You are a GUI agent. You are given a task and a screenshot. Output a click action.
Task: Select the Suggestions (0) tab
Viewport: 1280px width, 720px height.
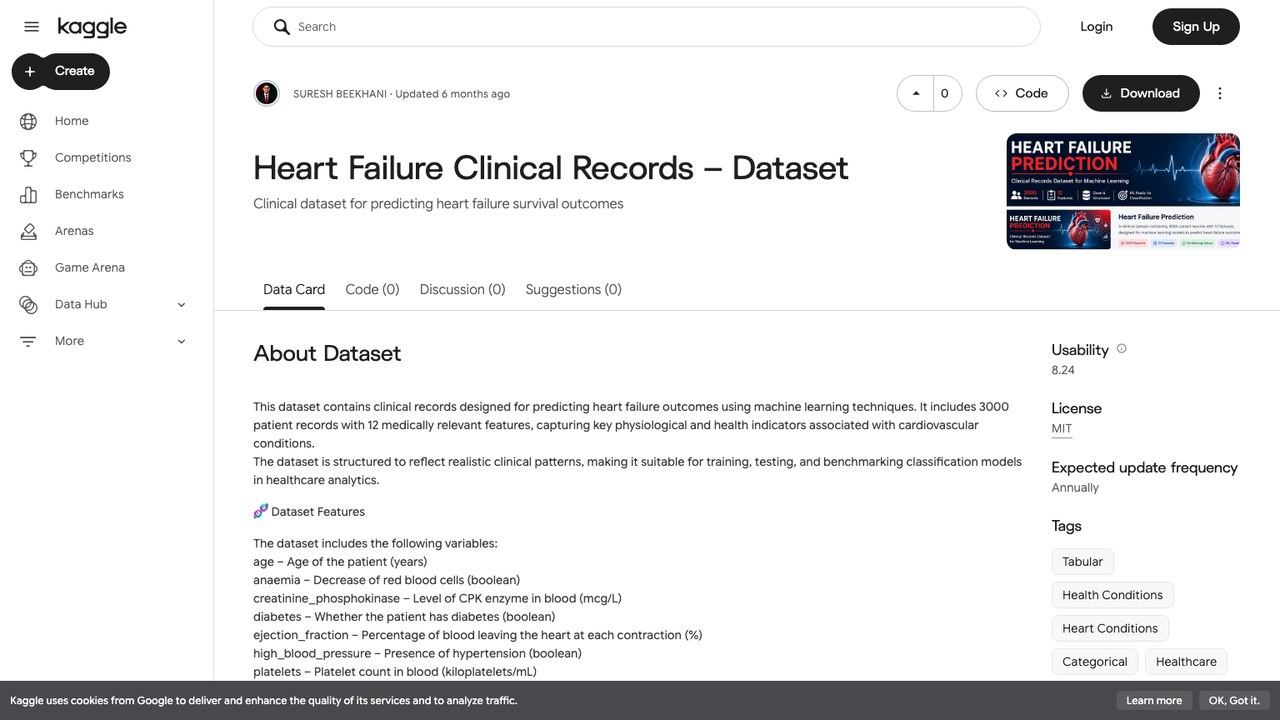point(573,289)
